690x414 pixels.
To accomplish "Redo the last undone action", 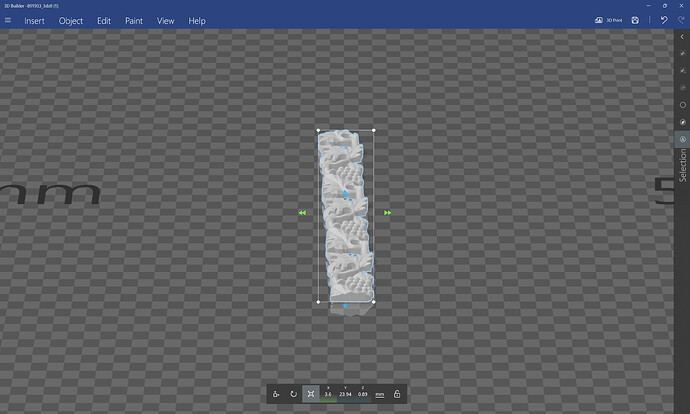I will tap(680, 20).
